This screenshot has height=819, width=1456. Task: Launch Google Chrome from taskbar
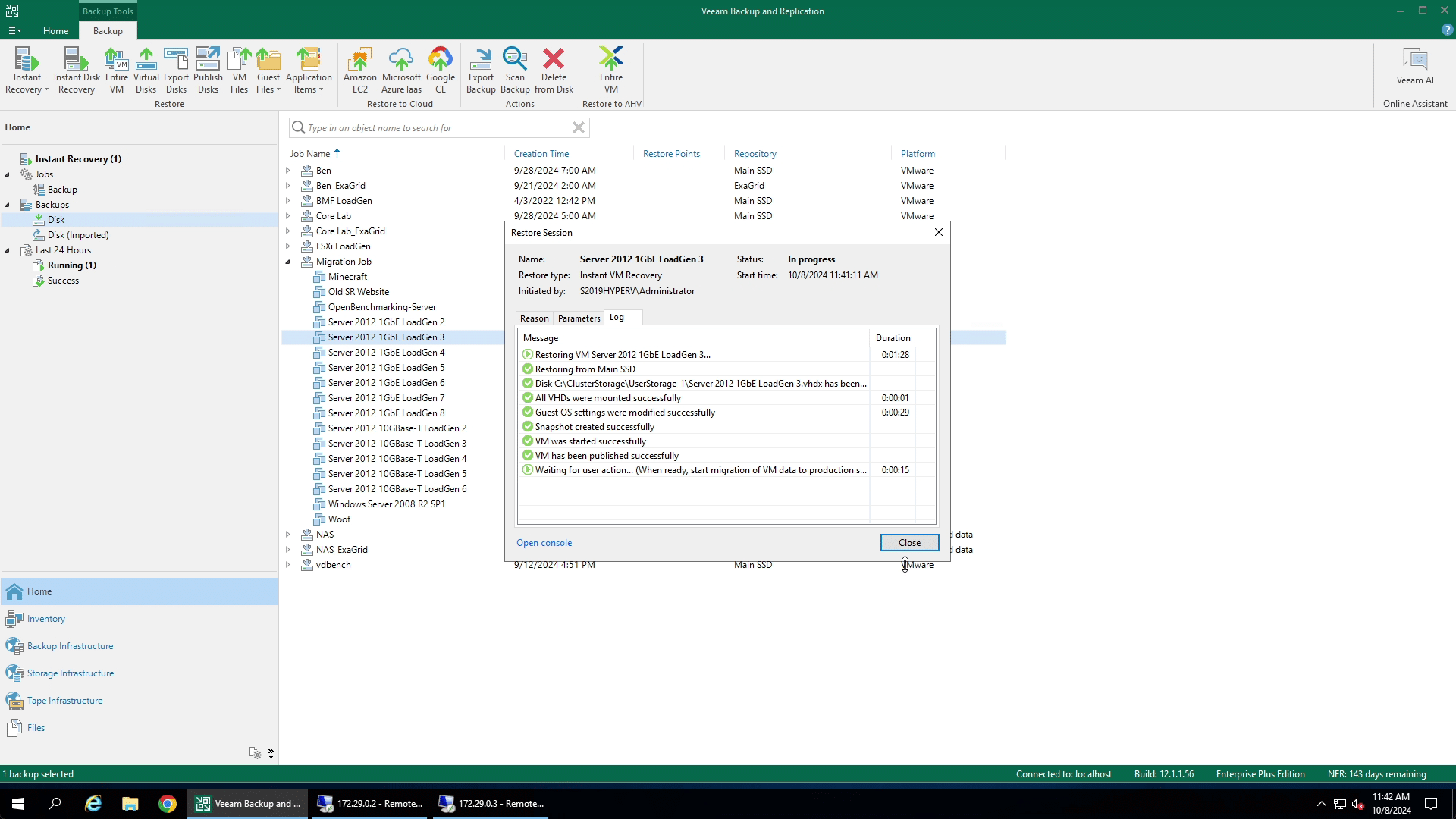pyautogui.click(x=168, y=804)
